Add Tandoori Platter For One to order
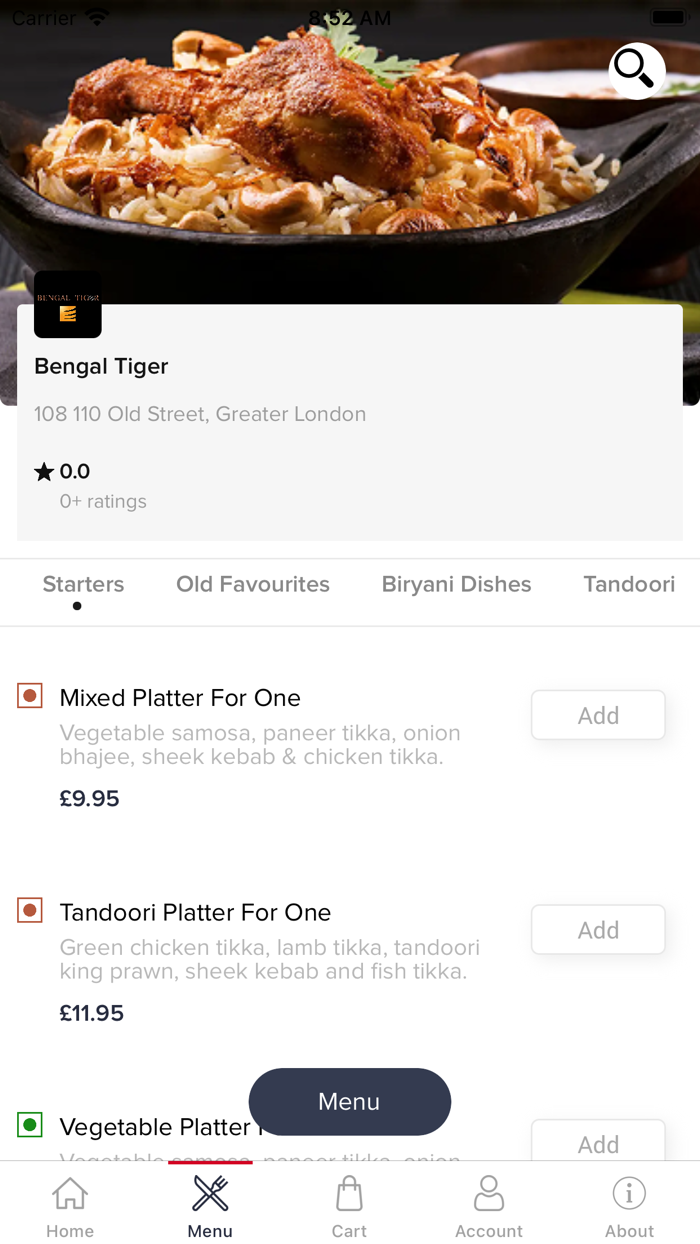Screen dimensions: 700x1244 point(597,929)
